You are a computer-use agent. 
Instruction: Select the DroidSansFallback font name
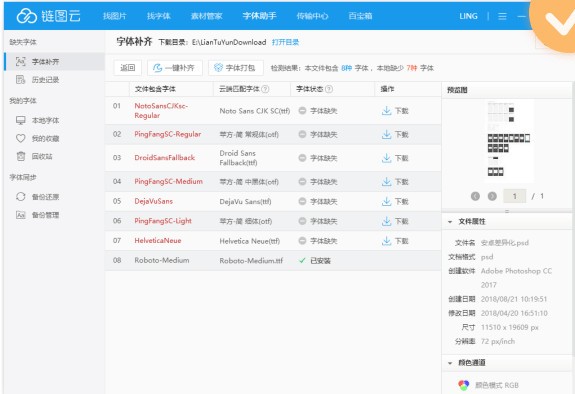(x=165, y=158)
